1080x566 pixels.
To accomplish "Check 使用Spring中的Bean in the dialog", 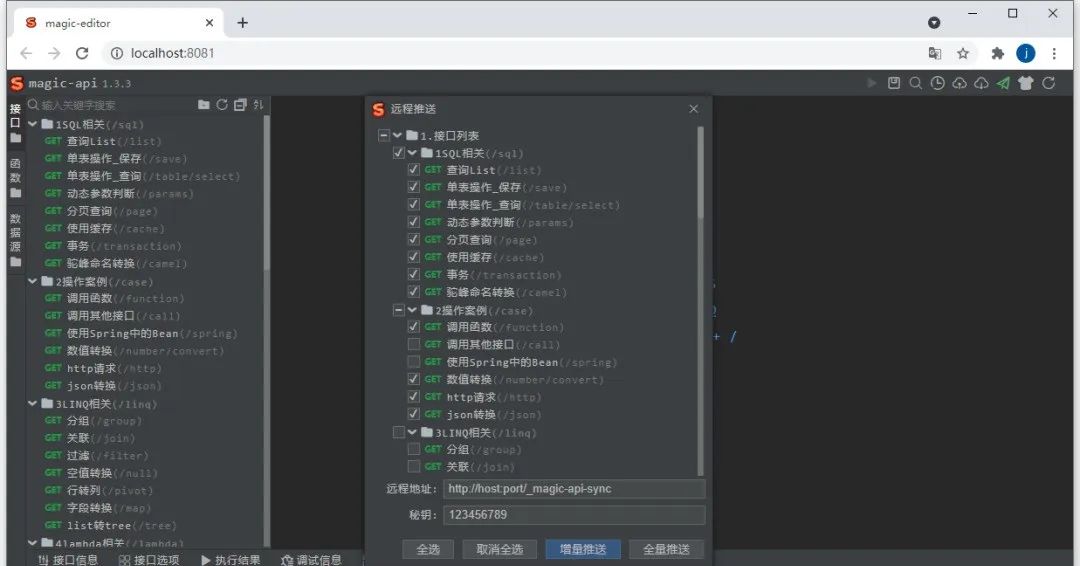I will (413, 361).
